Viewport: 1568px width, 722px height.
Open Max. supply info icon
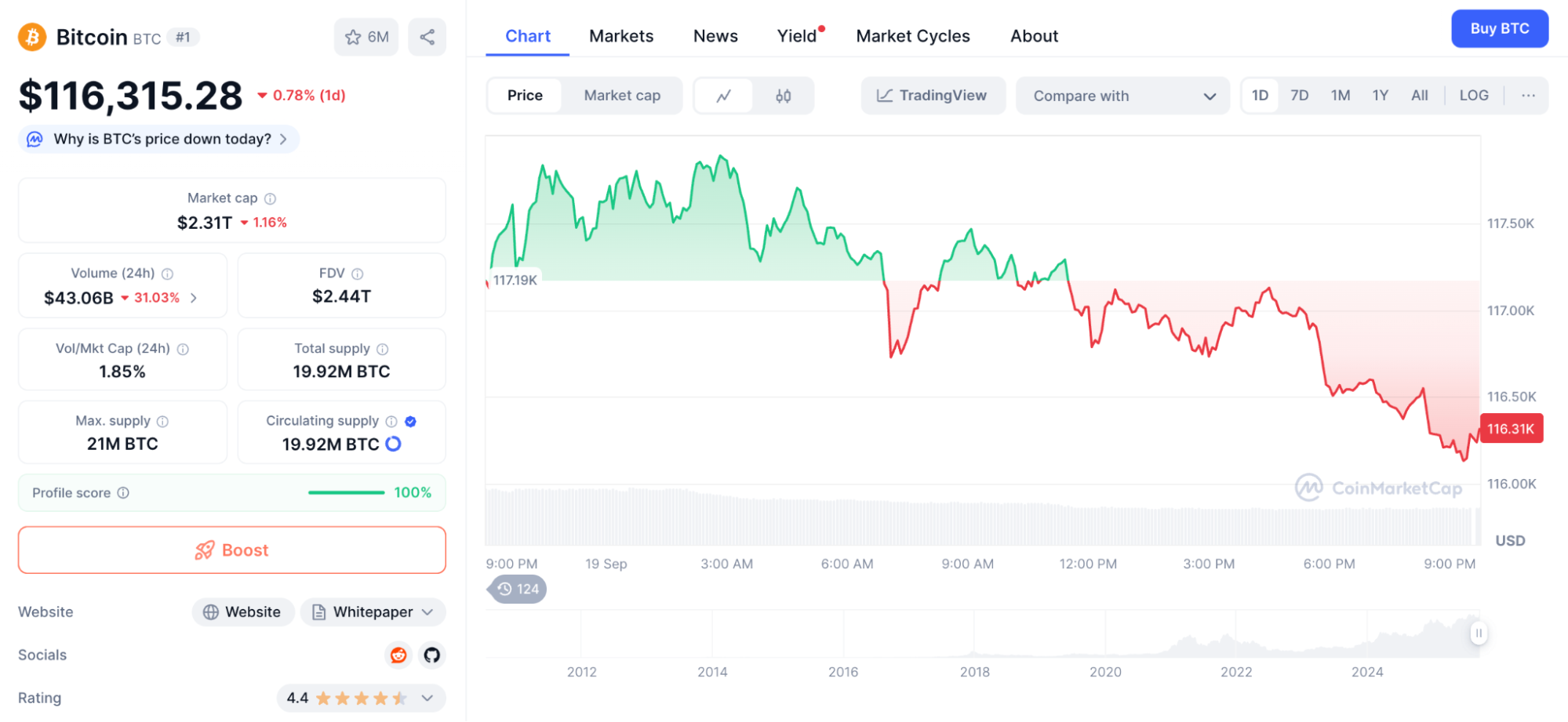[162, 421]
